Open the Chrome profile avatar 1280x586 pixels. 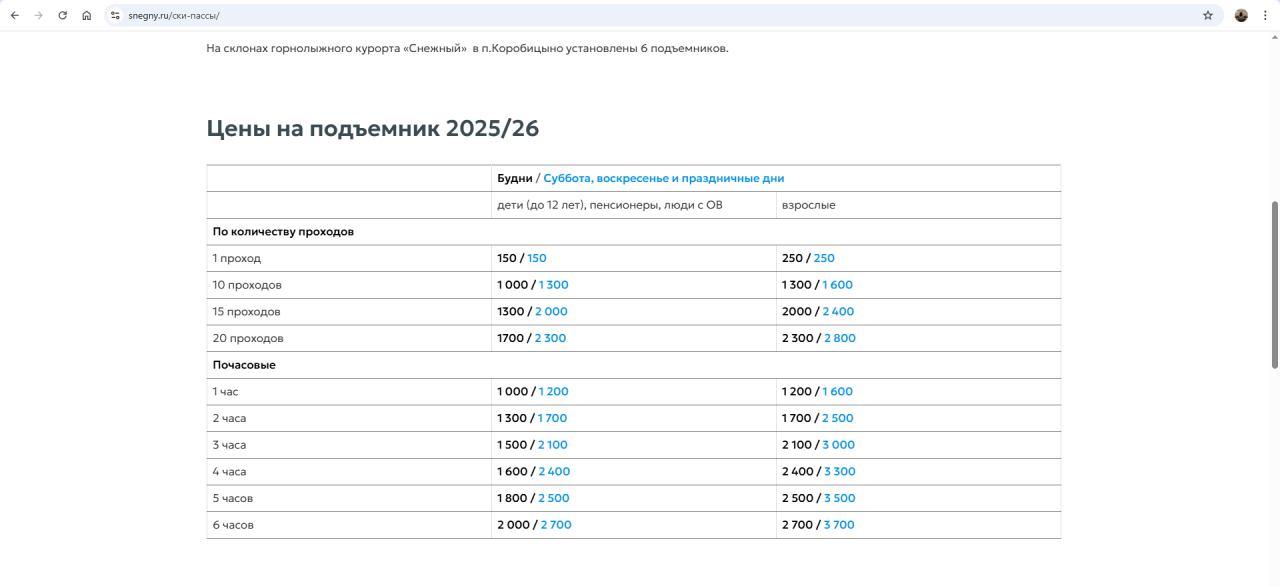point(1241,15)
